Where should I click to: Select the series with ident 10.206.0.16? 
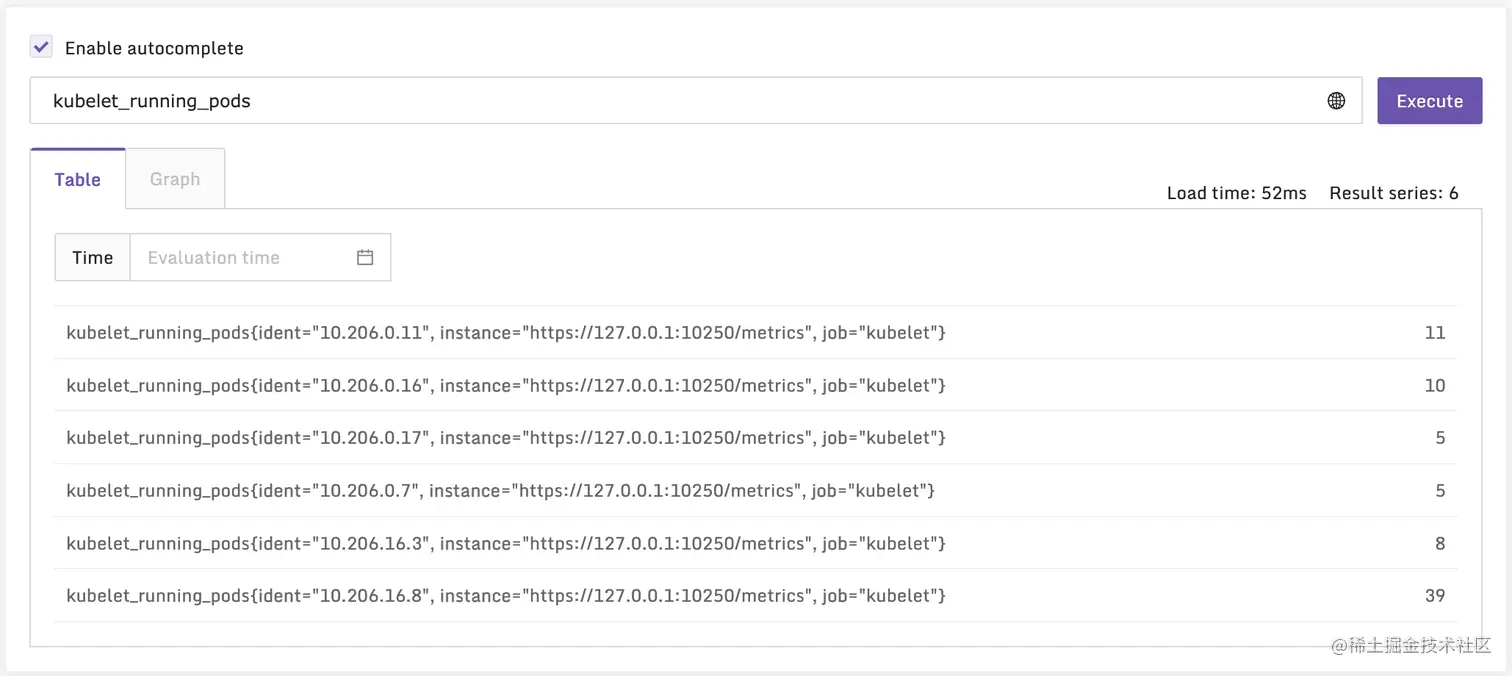[506, 385]
